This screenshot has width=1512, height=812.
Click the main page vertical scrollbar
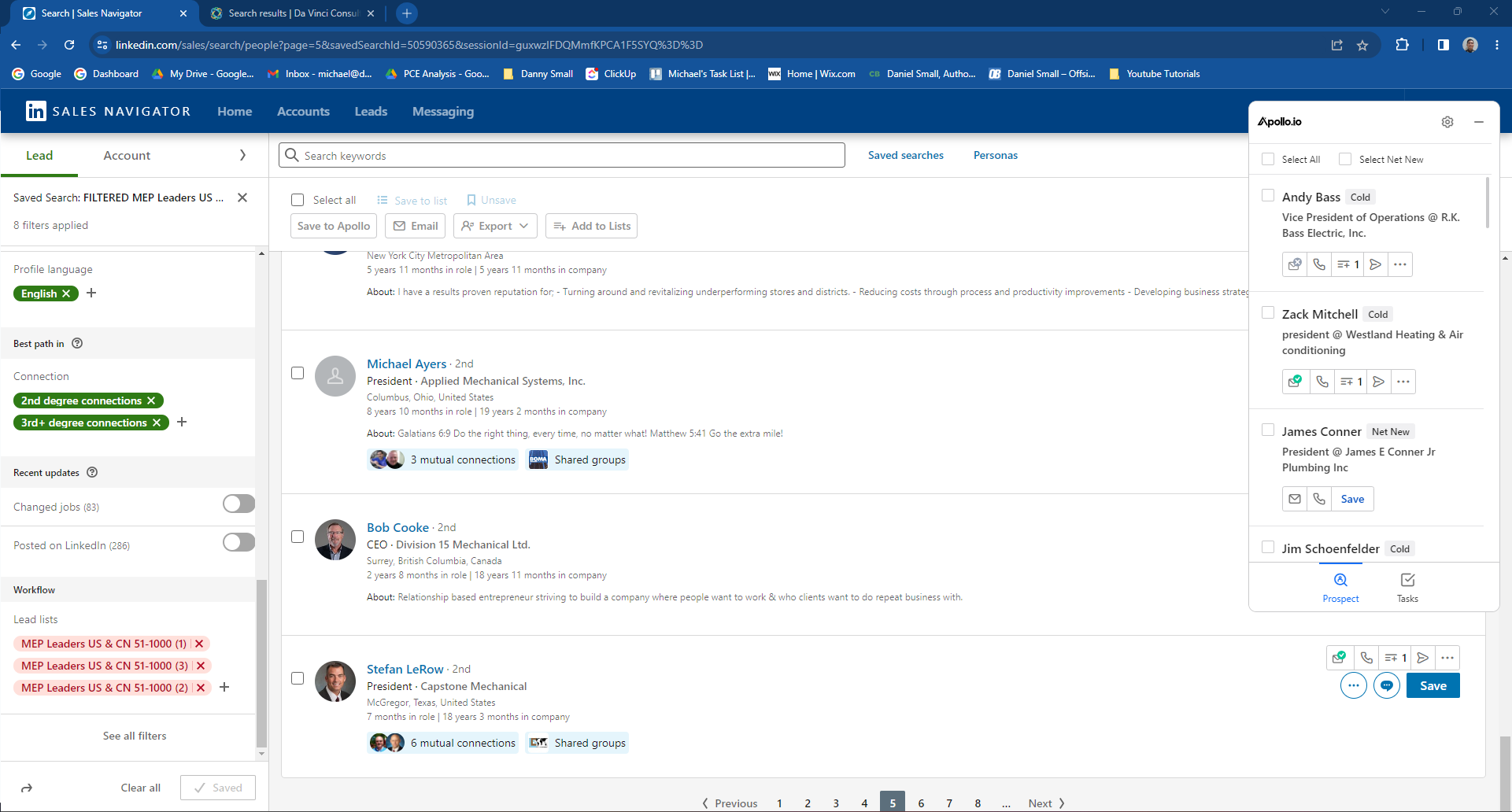click(x=1506, y=774)
